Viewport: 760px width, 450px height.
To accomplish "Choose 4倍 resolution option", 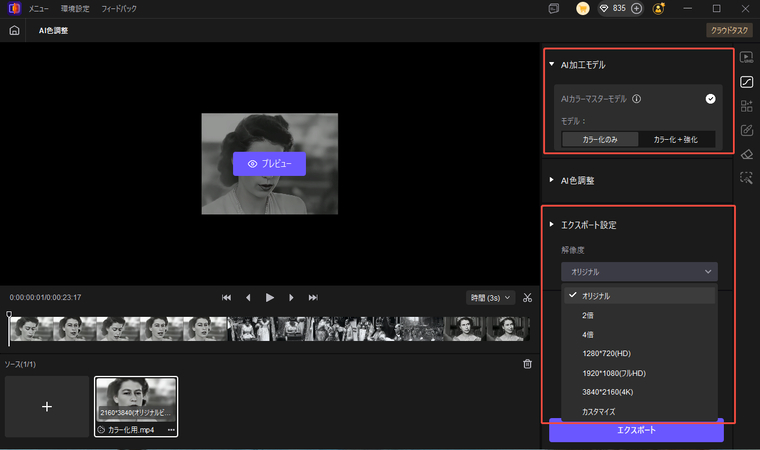I will (x=639, y=335).
